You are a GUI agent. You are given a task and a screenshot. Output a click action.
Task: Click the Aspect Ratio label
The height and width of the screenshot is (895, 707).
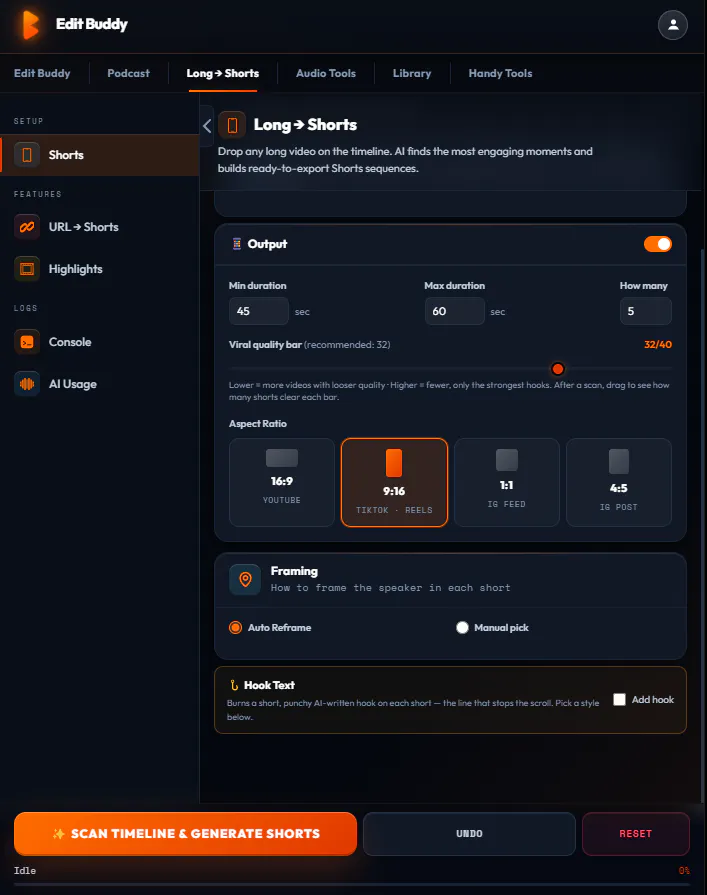(258, 424)
